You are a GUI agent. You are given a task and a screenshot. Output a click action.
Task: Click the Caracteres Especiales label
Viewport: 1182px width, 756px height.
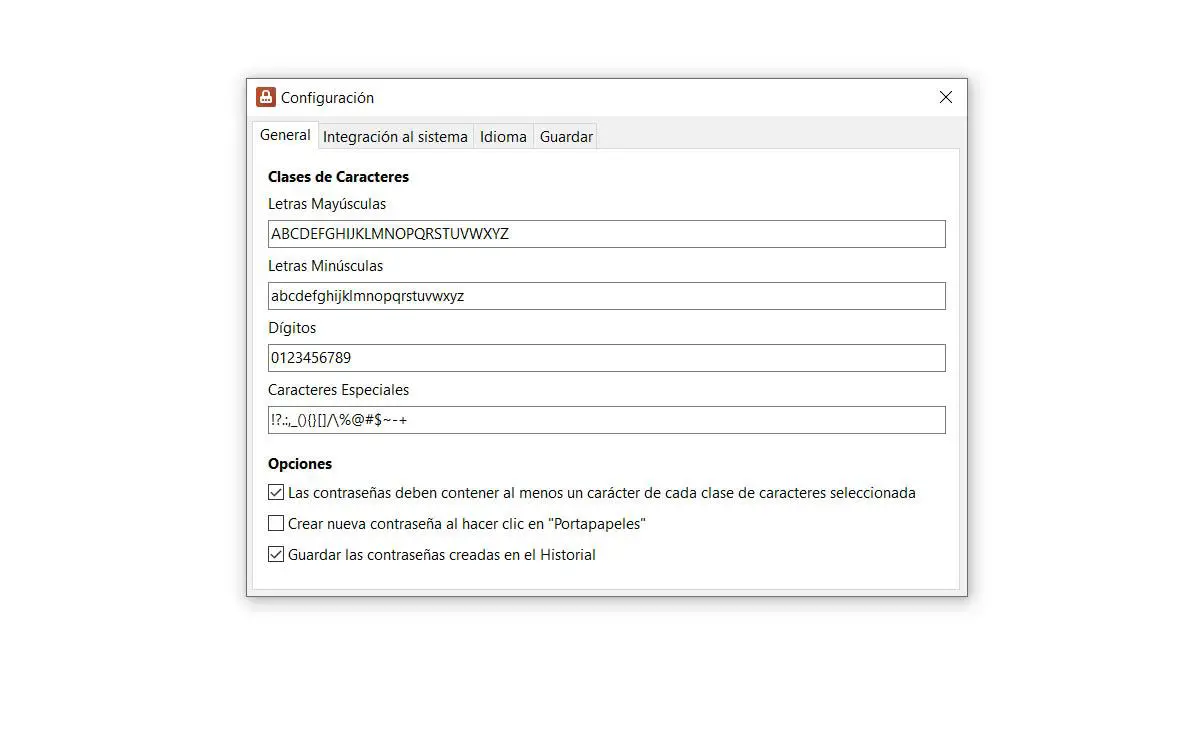click(338, 390)
